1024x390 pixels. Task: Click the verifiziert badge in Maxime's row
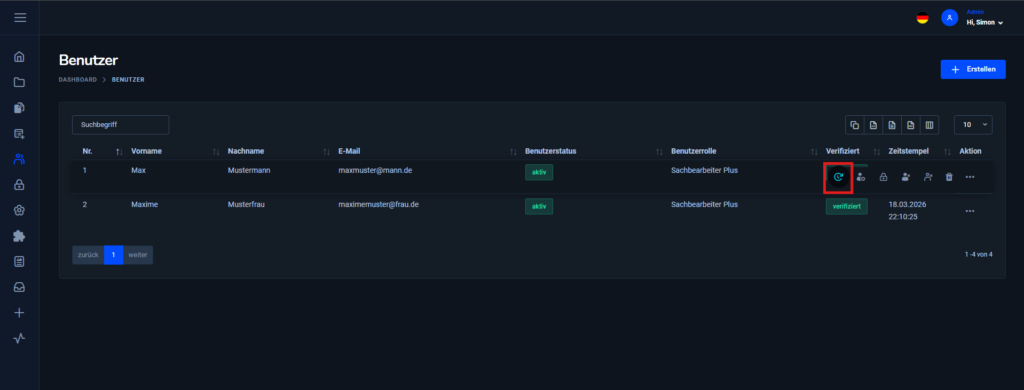pyautogui.click(x=846, y=206)
